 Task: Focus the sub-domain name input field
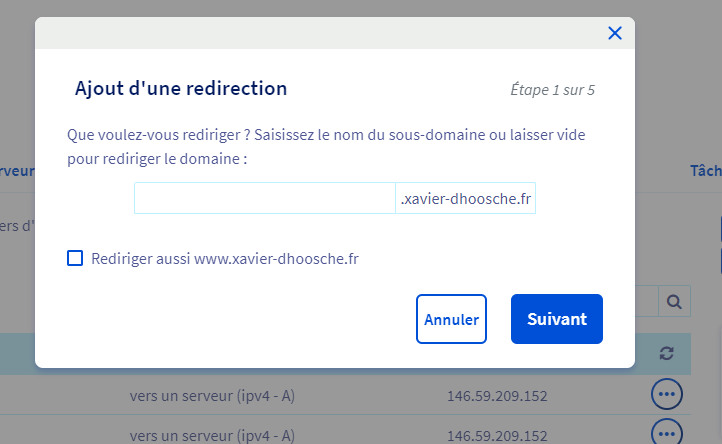coord(265,198)
